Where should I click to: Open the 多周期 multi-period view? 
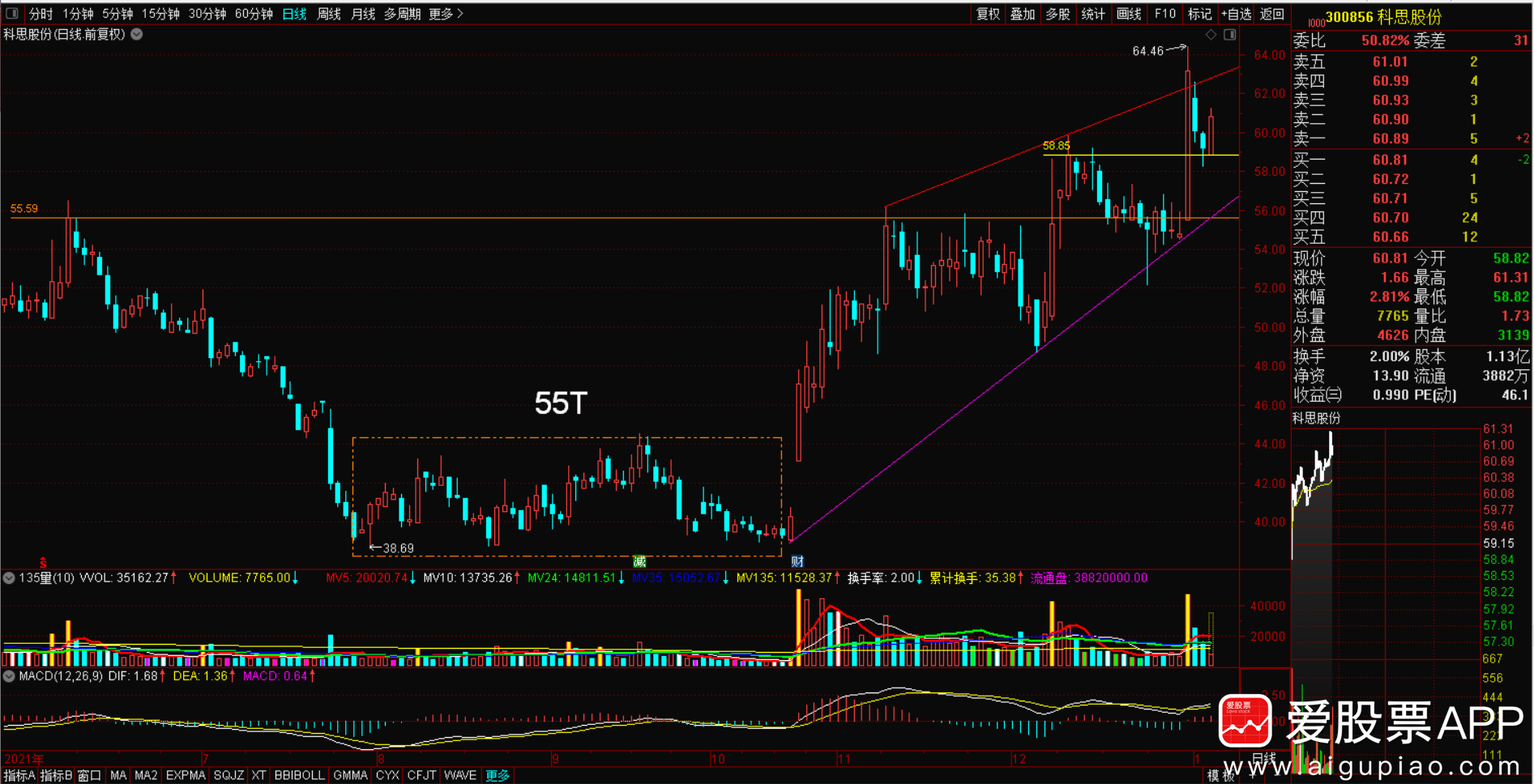click(x=403, y=14)
